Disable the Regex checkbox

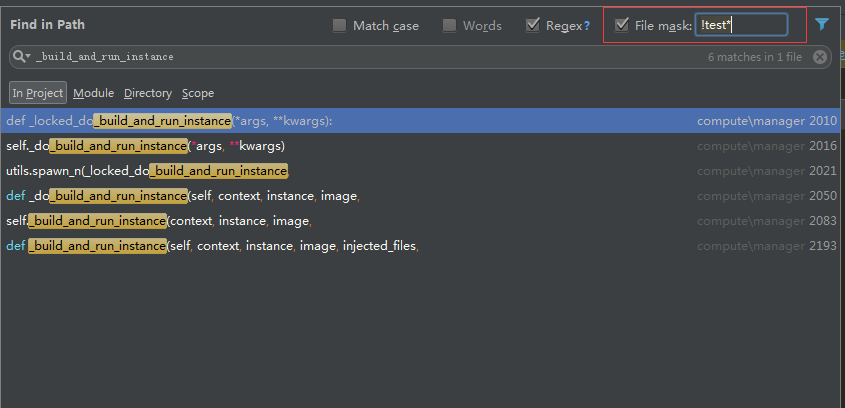click(532, 25)
